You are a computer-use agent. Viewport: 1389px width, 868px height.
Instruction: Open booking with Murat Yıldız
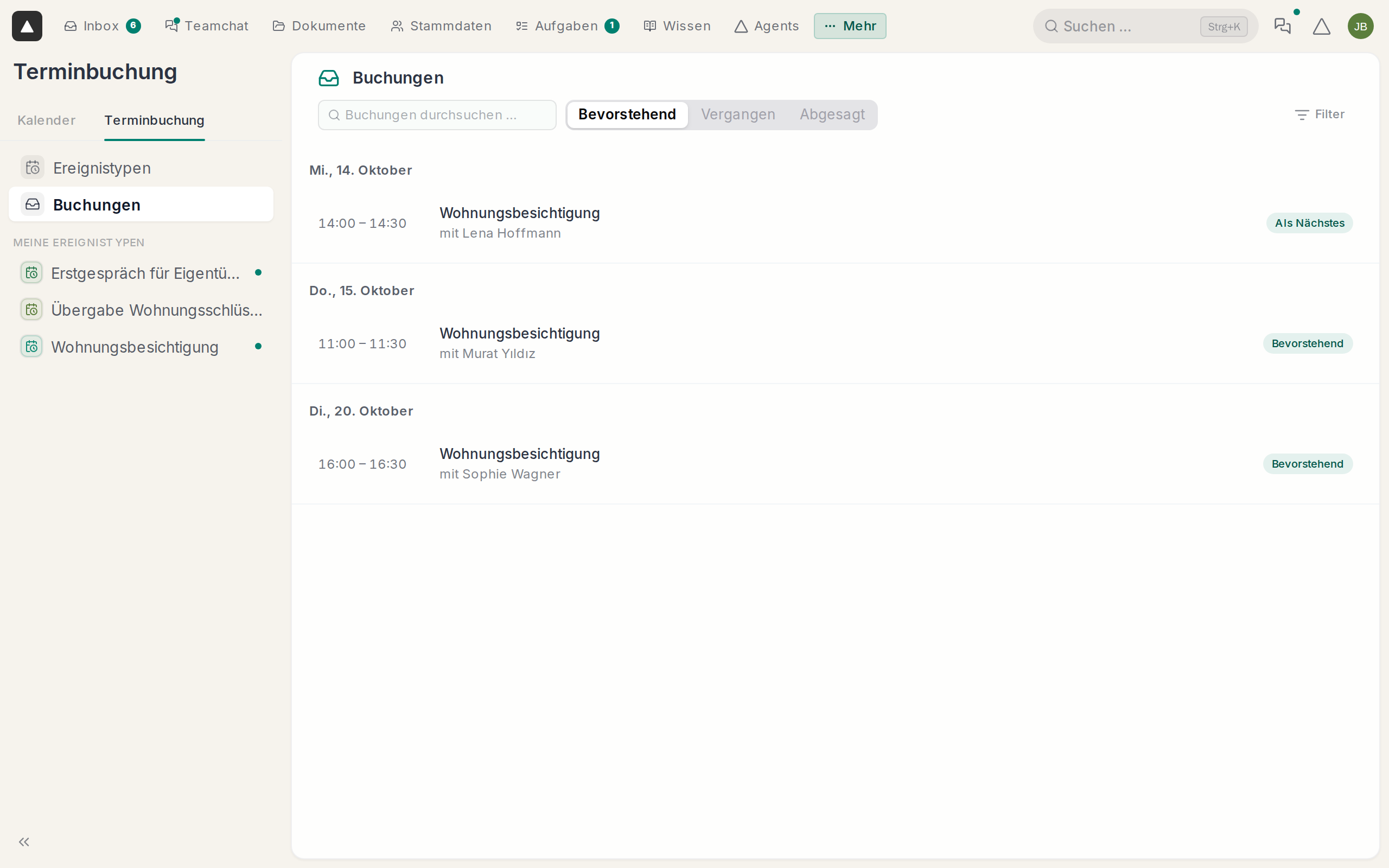pos(835,343)
